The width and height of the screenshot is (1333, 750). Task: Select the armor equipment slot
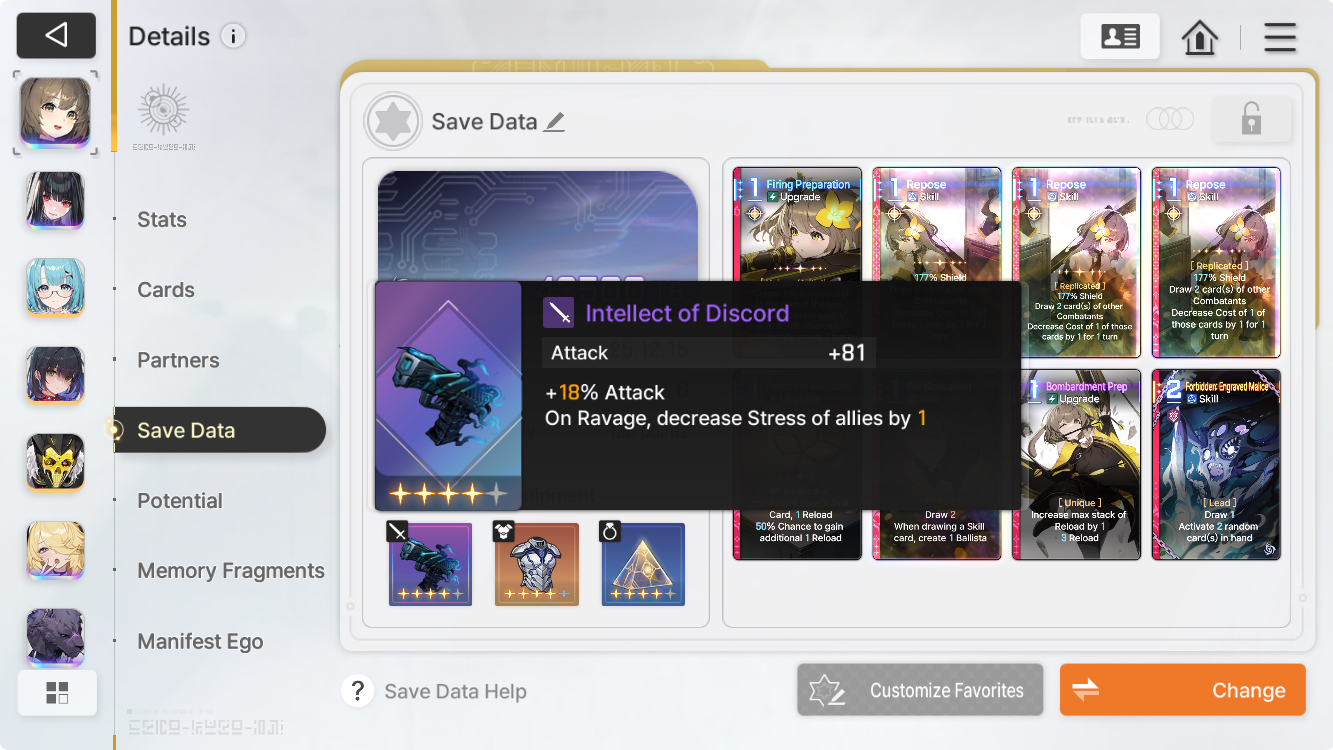coord(537,565)
